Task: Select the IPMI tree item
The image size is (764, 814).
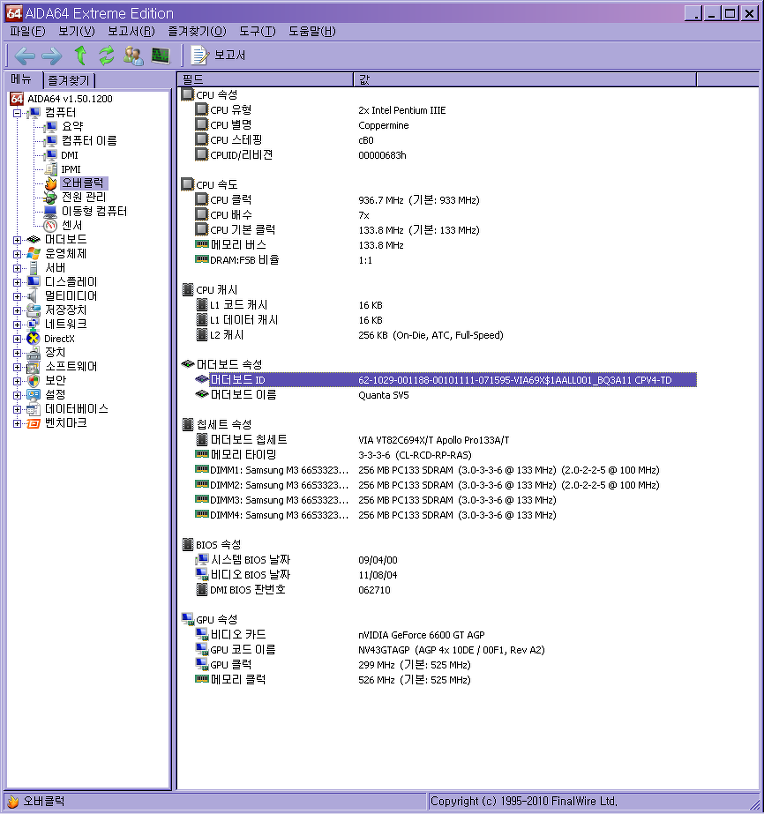Action: [x=71, y=169]
